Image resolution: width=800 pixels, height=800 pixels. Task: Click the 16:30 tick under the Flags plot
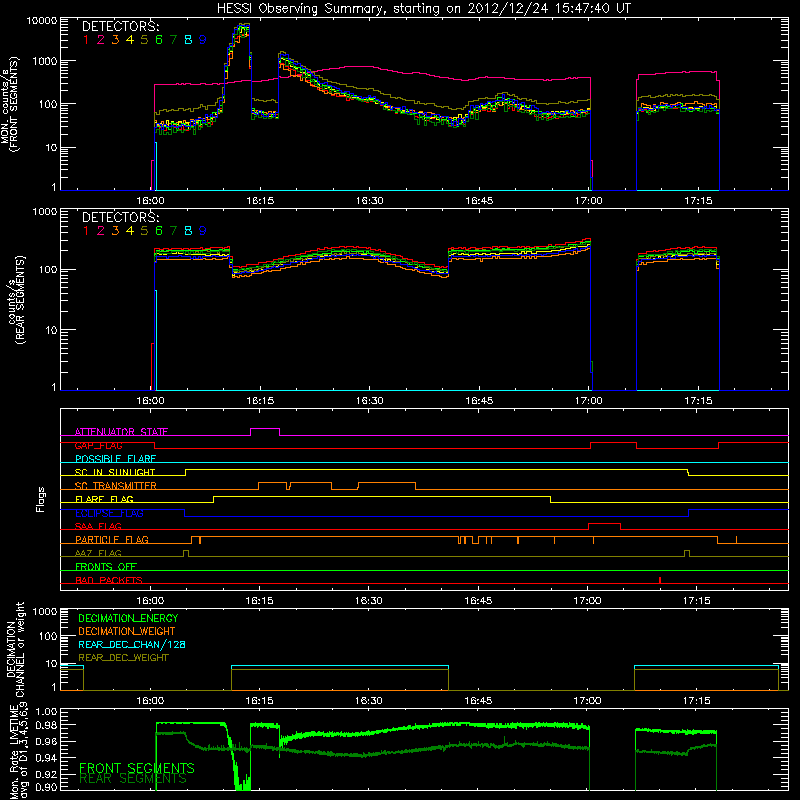[x=368, y=601]
